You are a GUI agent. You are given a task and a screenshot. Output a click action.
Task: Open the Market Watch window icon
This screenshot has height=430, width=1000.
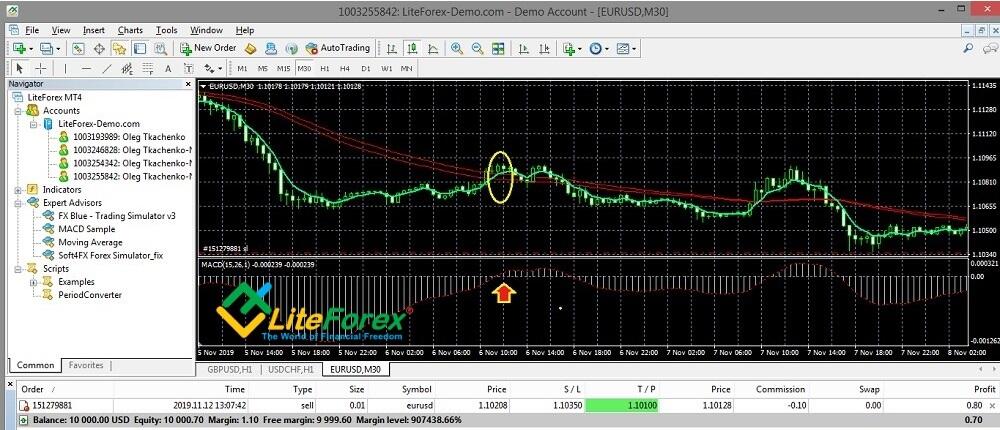point(78,48)
